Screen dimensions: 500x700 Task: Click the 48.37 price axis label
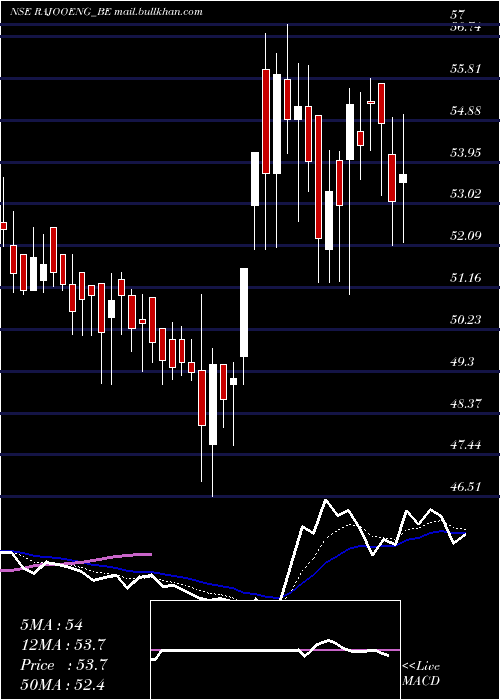click(x=465, y=403)
